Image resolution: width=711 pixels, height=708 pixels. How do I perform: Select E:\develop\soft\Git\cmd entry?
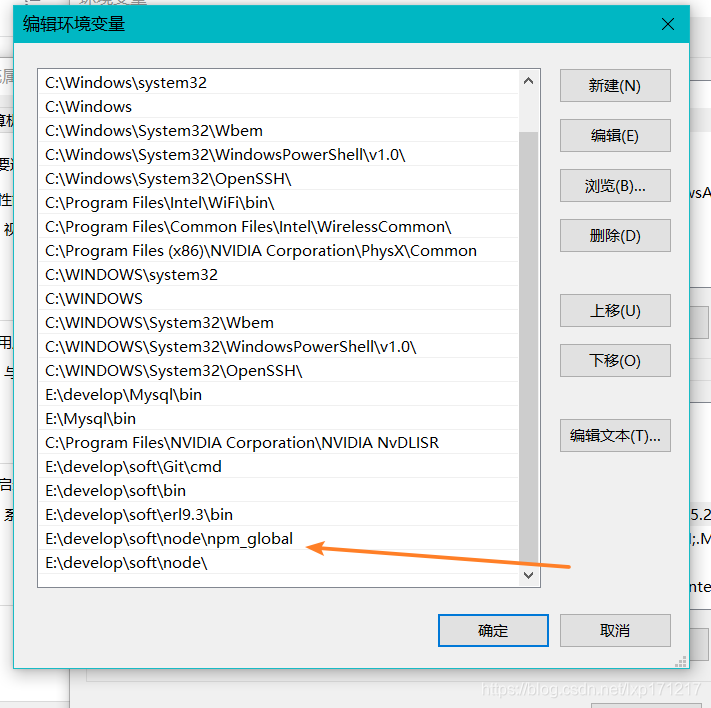[x=278, y=467]
